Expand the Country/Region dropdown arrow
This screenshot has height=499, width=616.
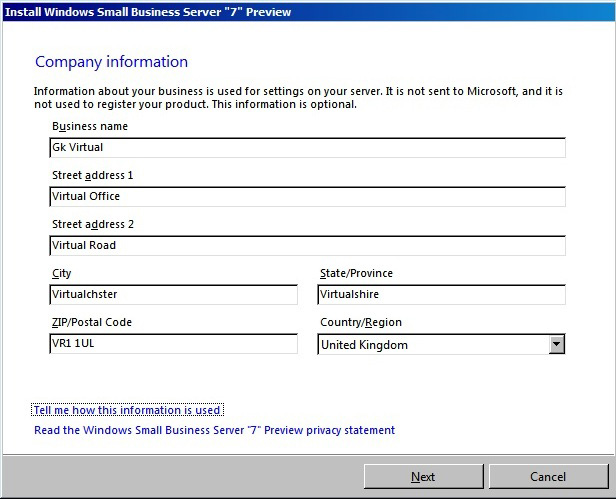pos(557,345)
